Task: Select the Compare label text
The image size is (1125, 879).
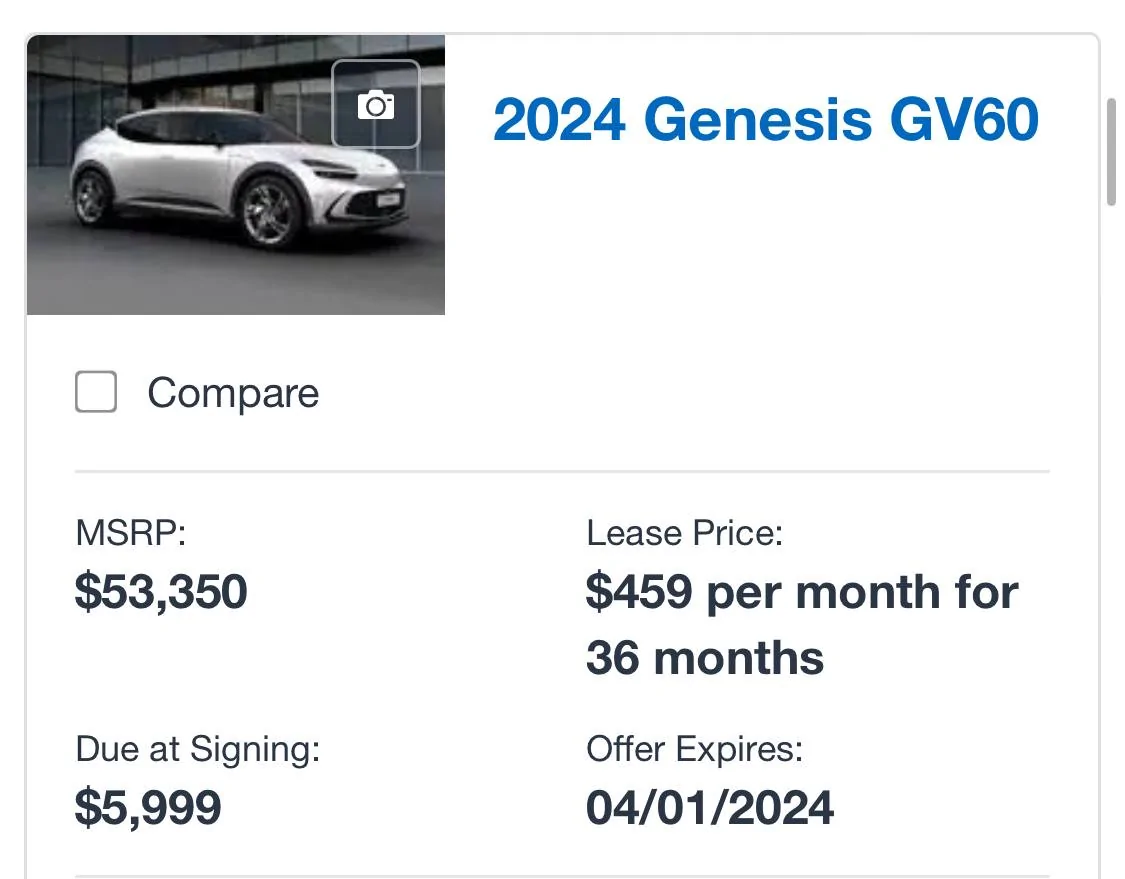Action: pyautogui.click(x=233, y=393)
